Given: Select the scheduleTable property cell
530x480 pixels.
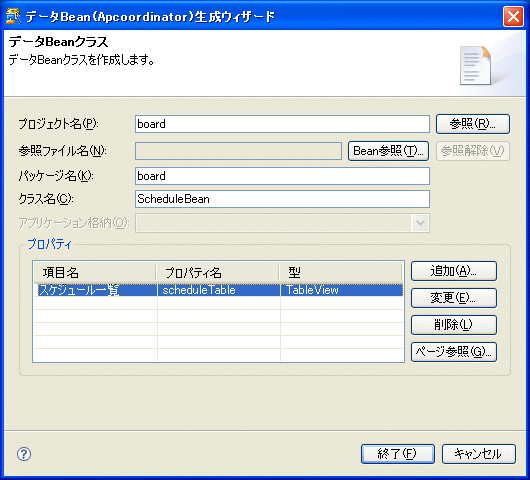Looking at the screenshot, I should coord(219,290).
